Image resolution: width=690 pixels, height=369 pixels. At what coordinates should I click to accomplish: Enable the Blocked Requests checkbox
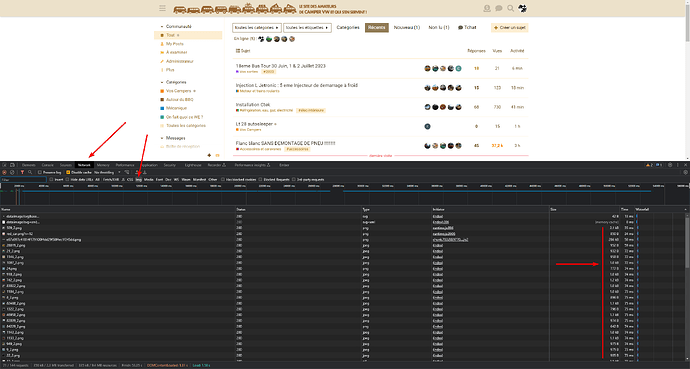[261, 179]
